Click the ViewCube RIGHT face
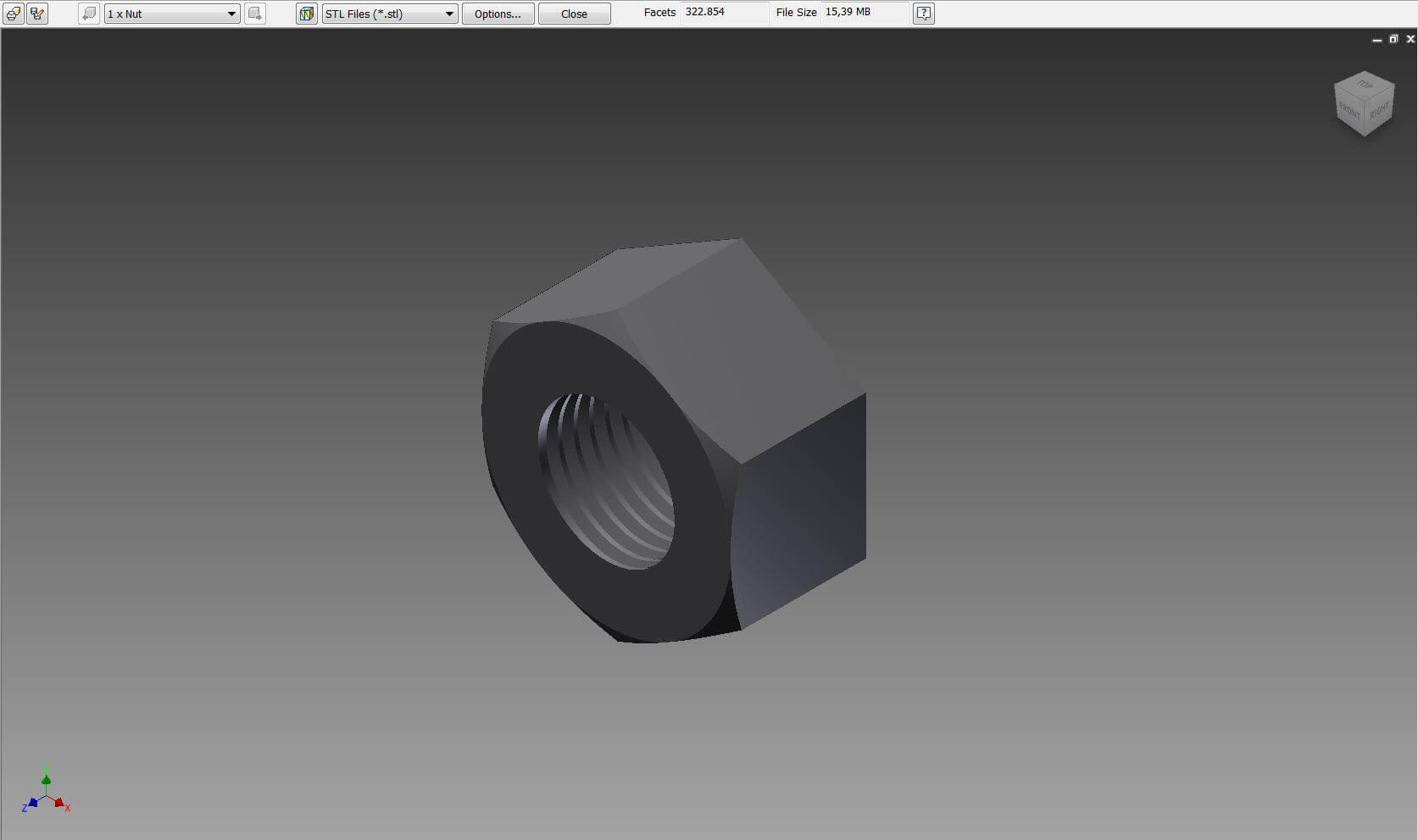The width and height of the screenshot is (1418, 840). click(x=1379, y=110)
